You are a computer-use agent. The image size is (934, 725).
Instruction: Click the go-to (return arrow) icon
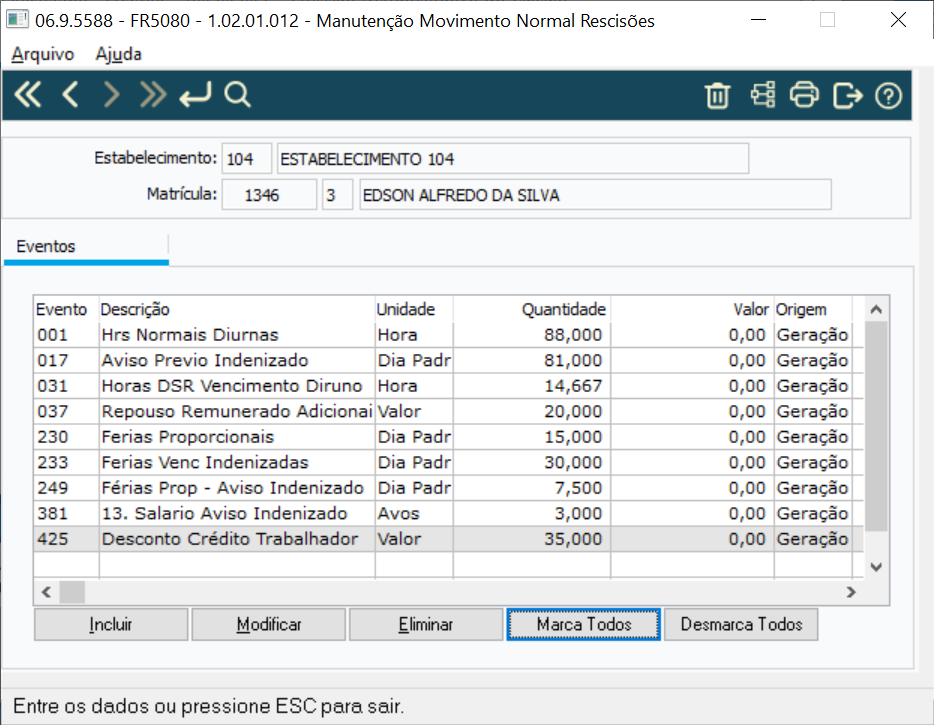(195, 95)
